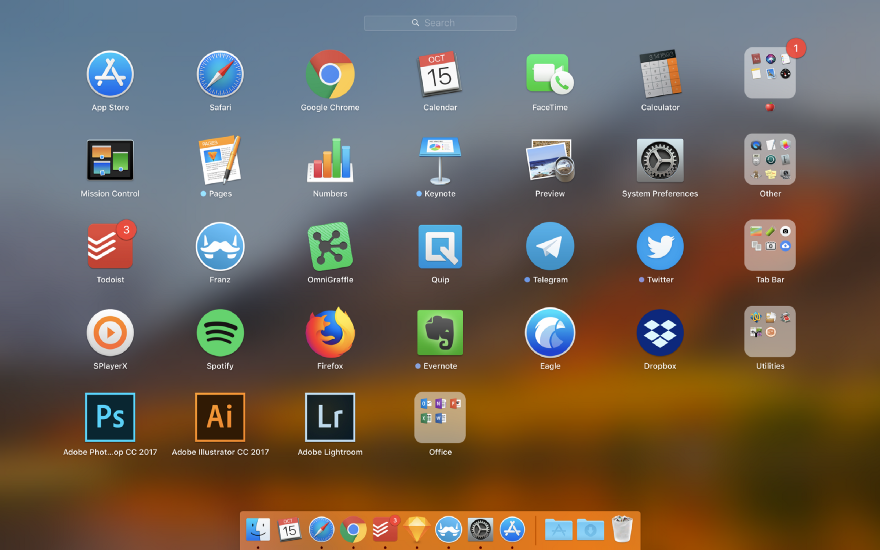The width and height of the screenshot is (880, 550).
Task: Launch Todoist with the 3 badge
Action: point(110,246)
